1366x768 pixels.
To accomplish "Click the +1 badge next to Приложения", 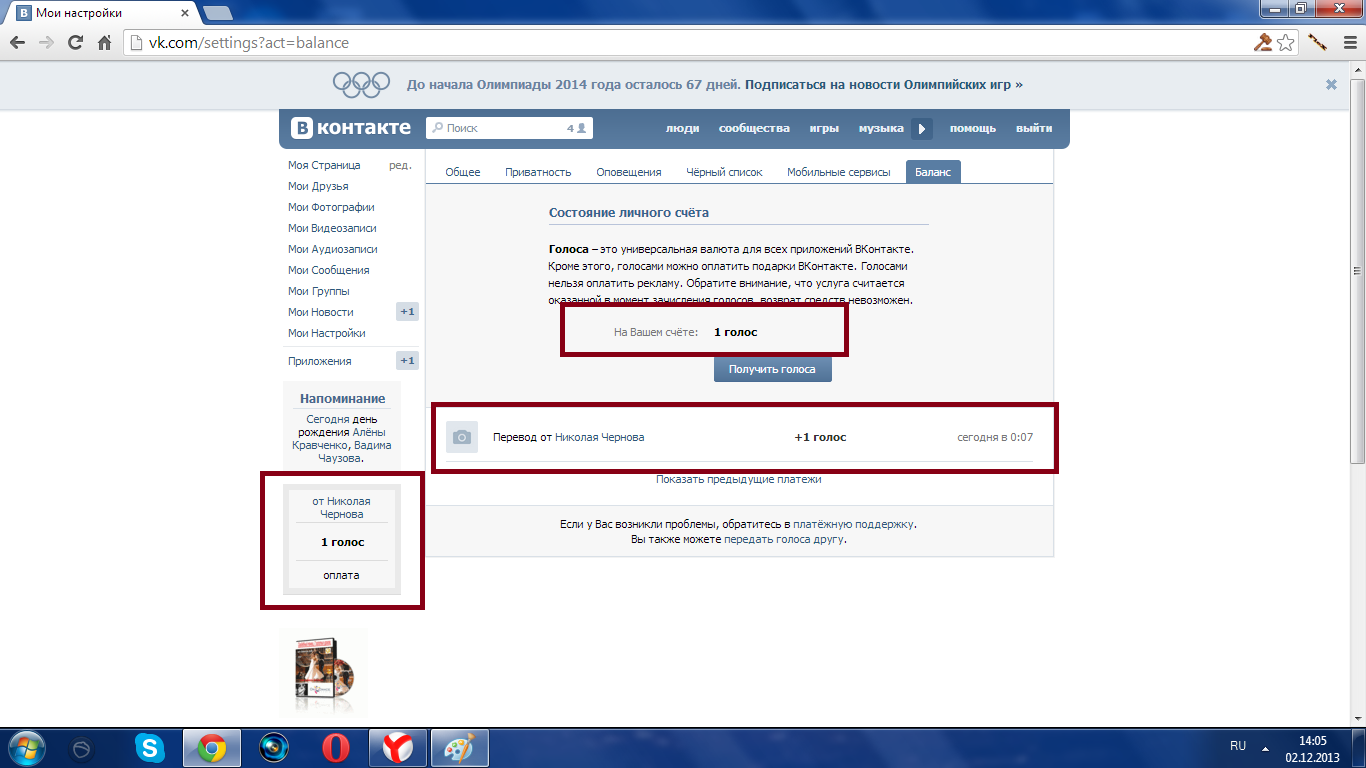I will pyautogui.click(x=407, y=361).
